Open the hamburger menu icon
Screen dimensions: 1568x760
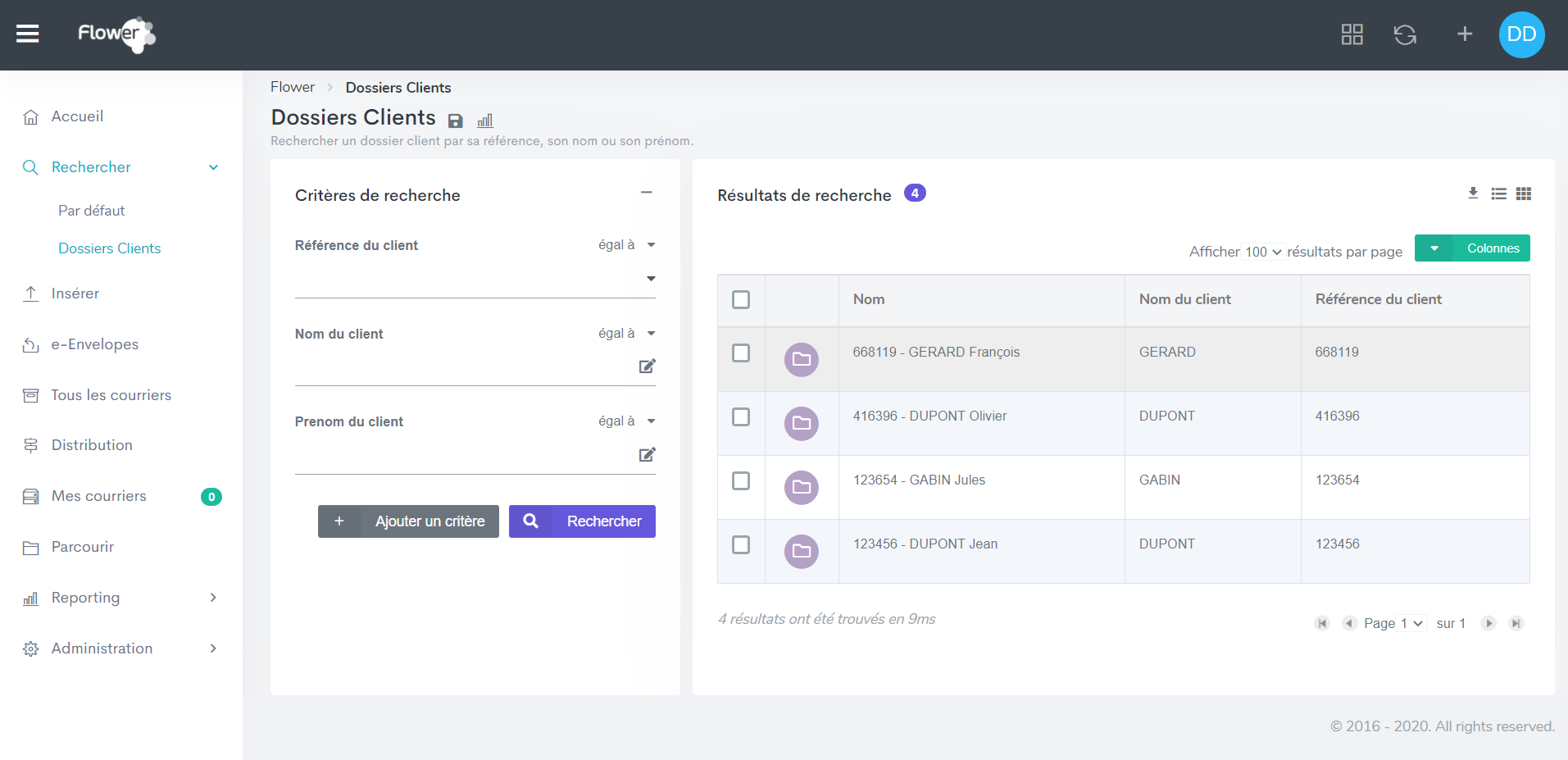[x=28, y=34]
